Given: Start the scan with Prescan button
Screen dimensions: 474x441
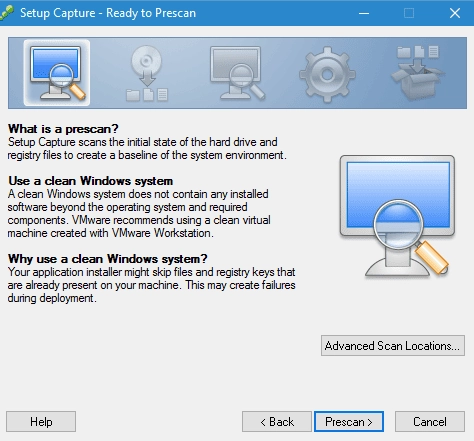Looking at the screenshot, I should tap(349, 422).
